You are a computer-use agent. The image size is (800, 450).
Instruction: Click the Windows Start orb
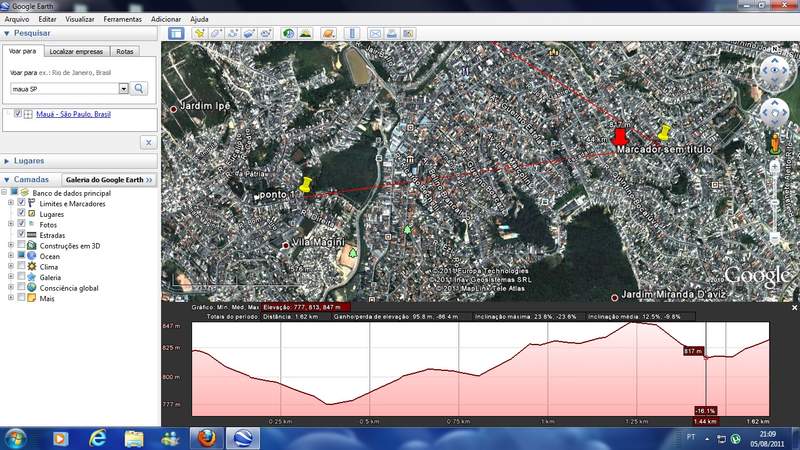click(x=16, y=439)
